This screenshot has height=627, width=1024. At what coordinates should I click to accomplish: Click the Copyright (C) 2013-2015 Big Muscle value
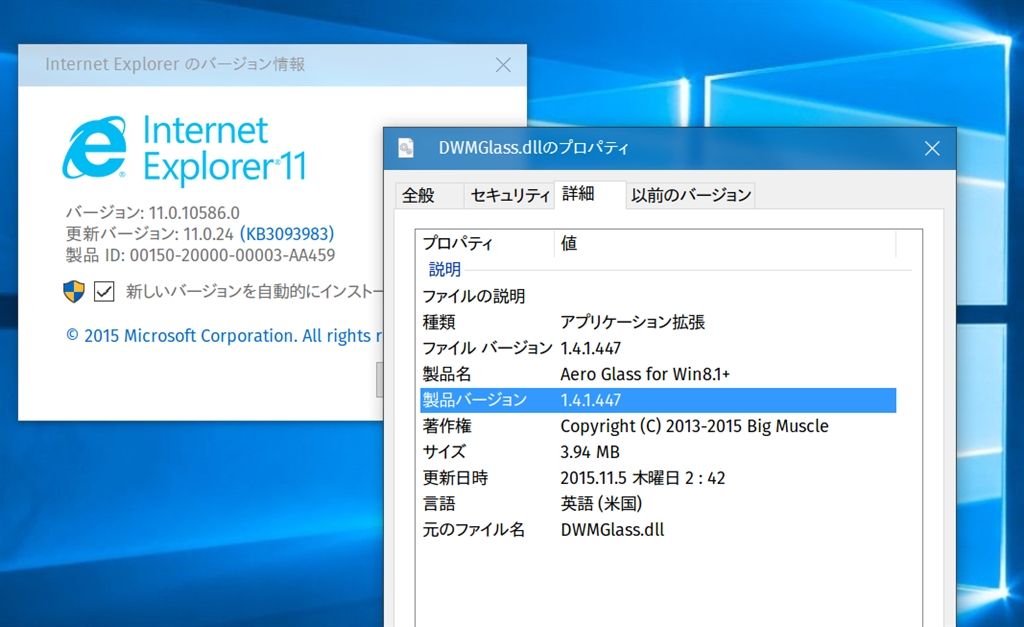point(694,426)
